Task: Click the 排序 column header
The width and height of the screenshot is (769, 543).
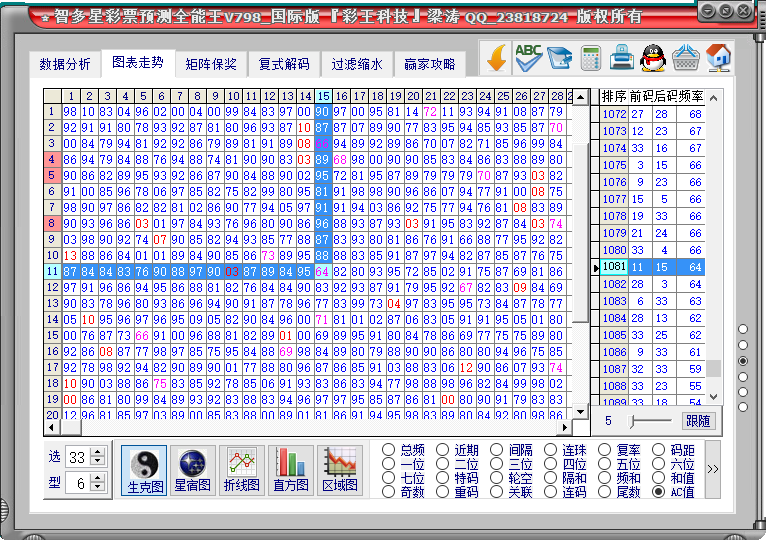Action: pos(614,97)
